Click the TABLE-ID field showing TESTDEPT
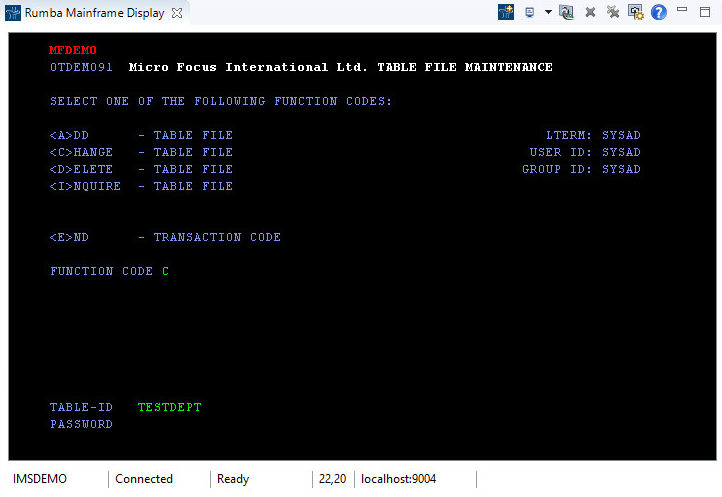 coord(169,407)
